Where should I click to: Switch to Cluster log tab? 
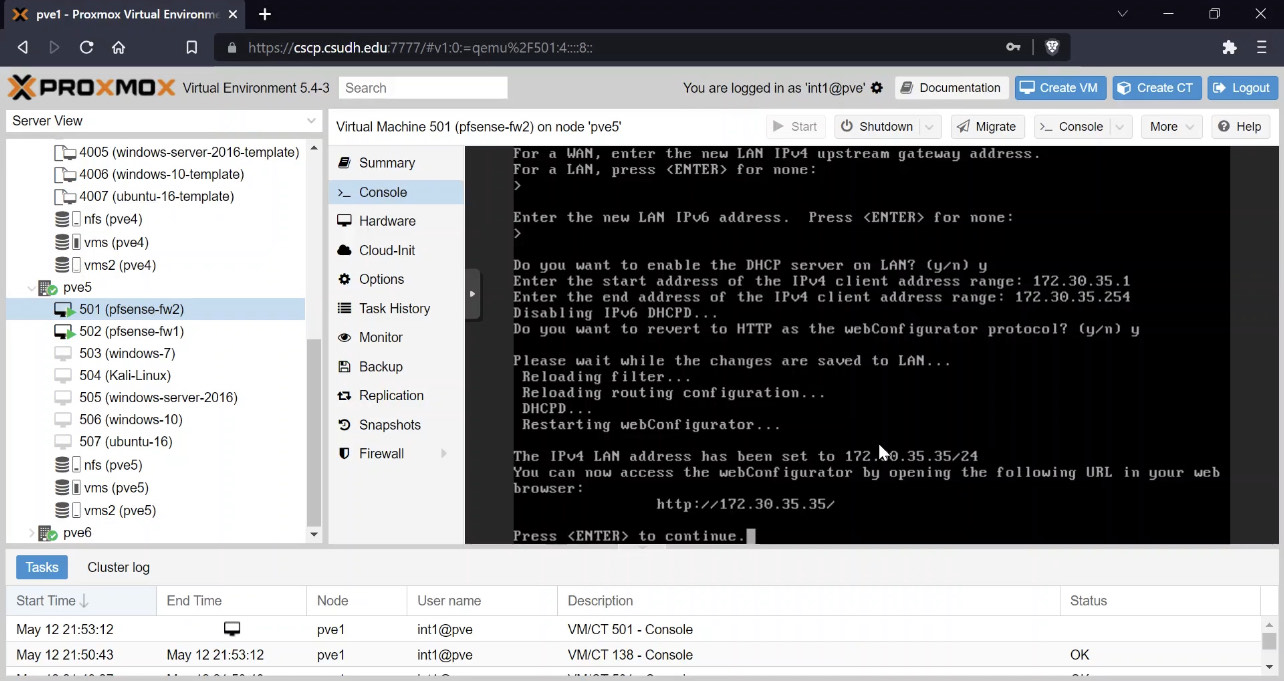pyautogui.click(x=118, y=567)
